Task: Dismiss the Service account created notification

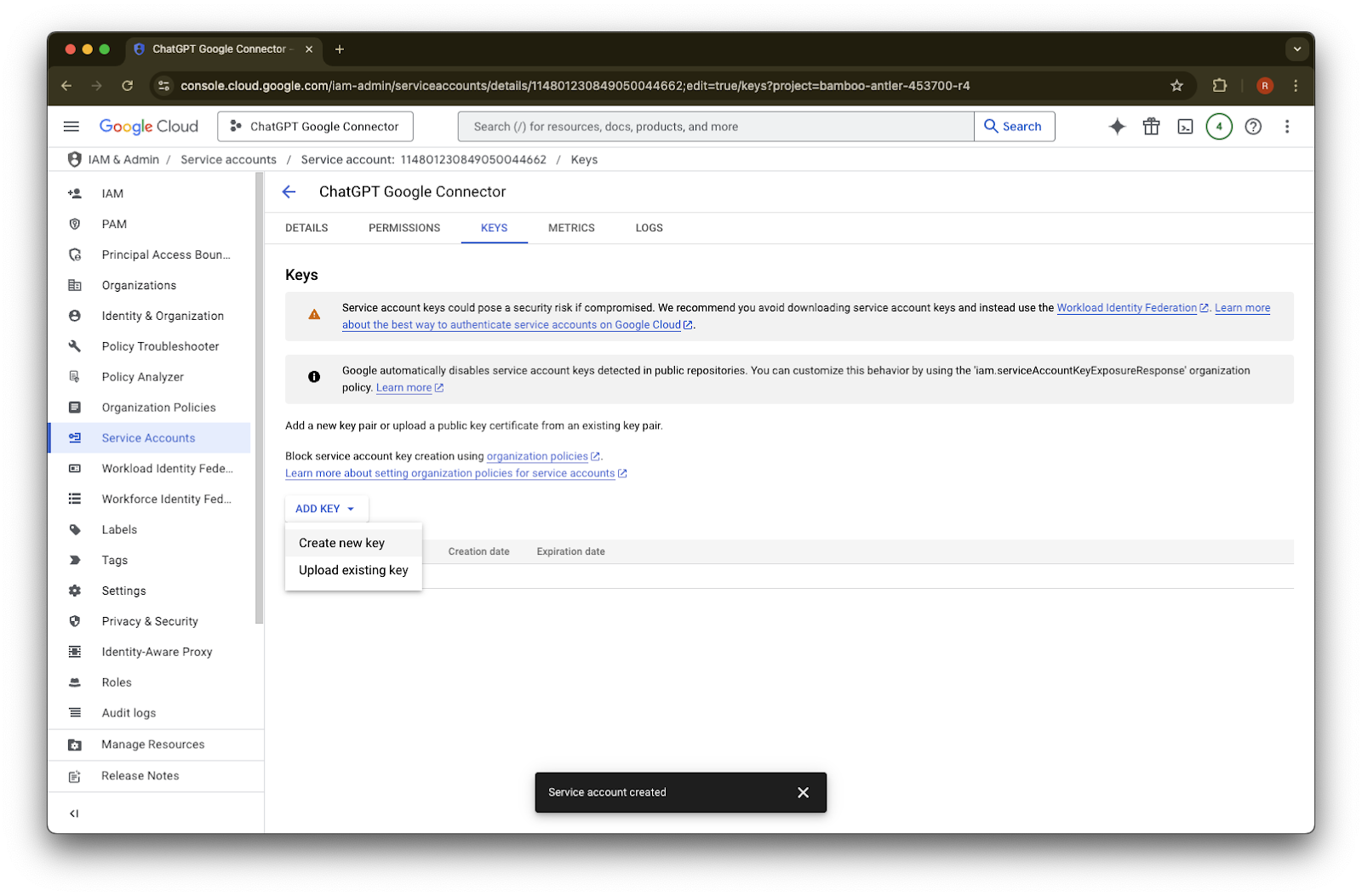Action: pos(803,792)
